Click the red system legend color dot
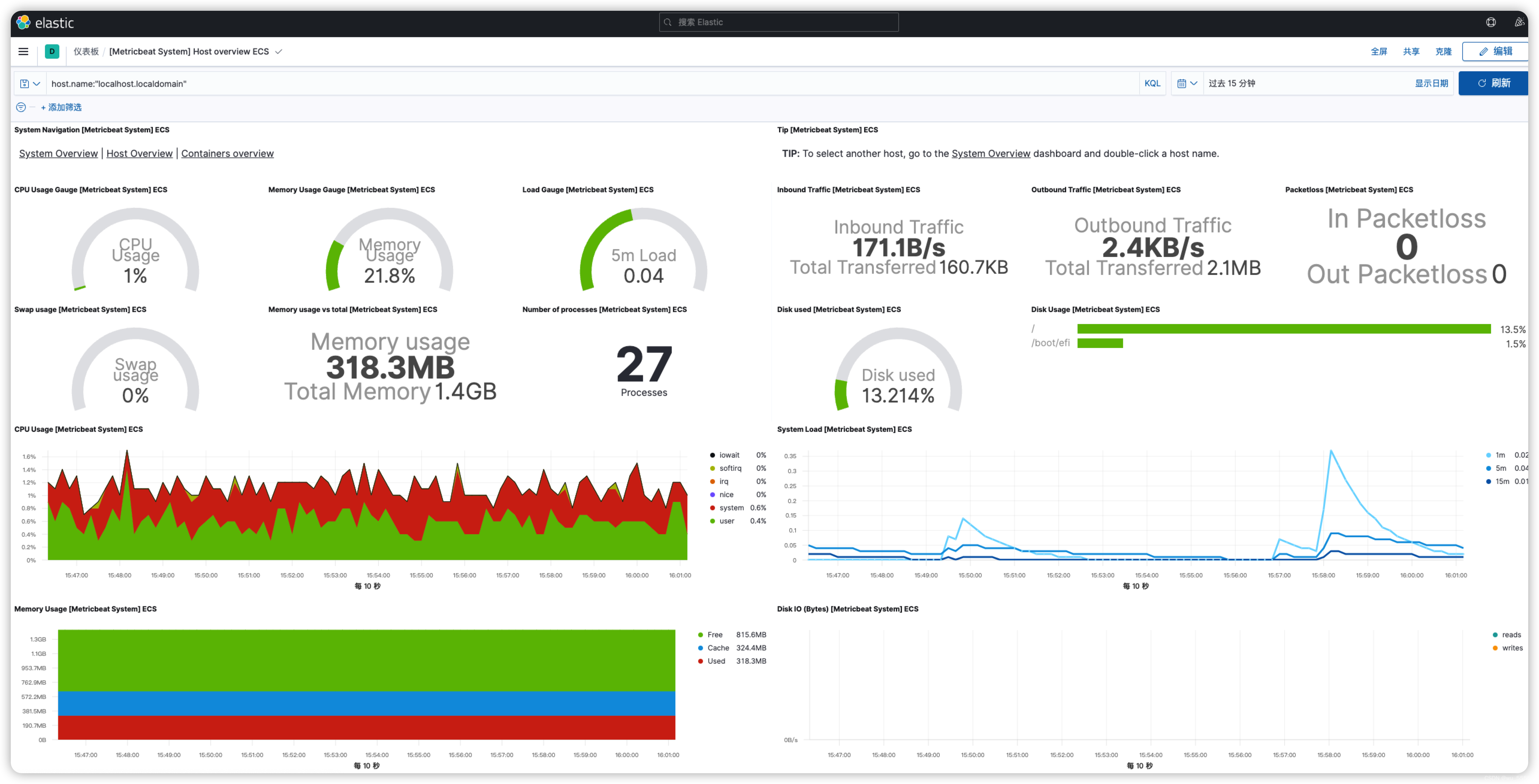 coord(712,508)
